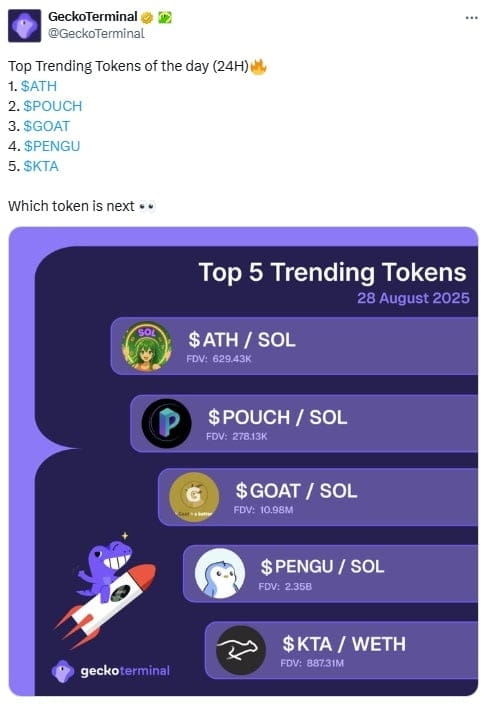Viewport: 495px width, 713px height.
Task: Open the GeckoTerminal profile avatar
Action: tap(25, 25)
